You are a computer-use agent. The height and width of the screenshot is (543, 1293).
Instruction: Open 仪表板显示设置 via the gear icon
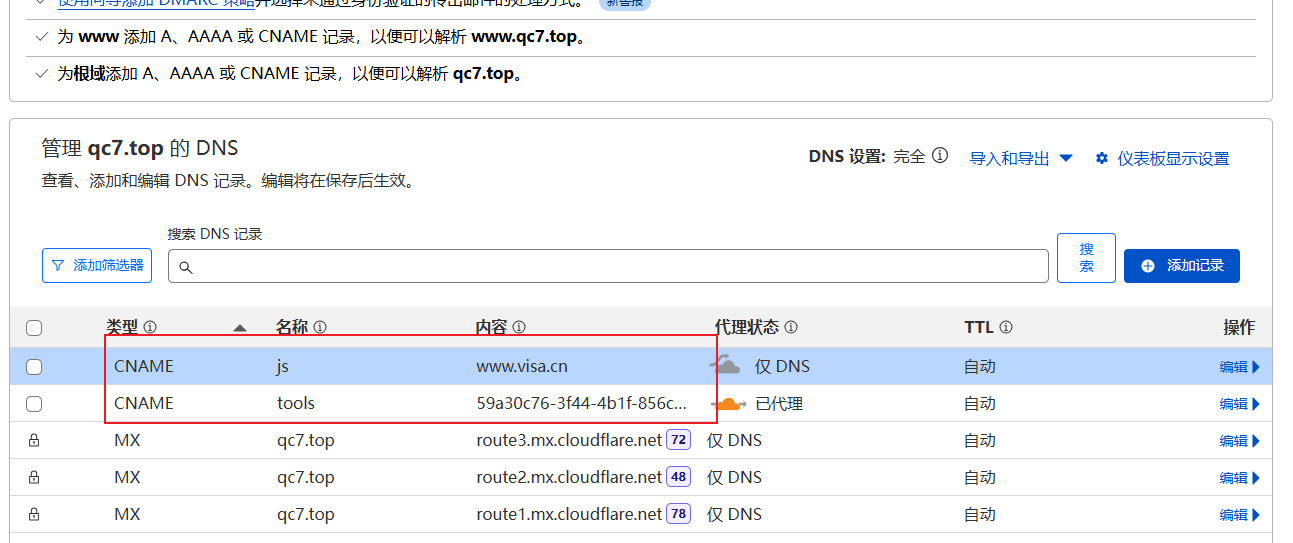(1102, 158)
